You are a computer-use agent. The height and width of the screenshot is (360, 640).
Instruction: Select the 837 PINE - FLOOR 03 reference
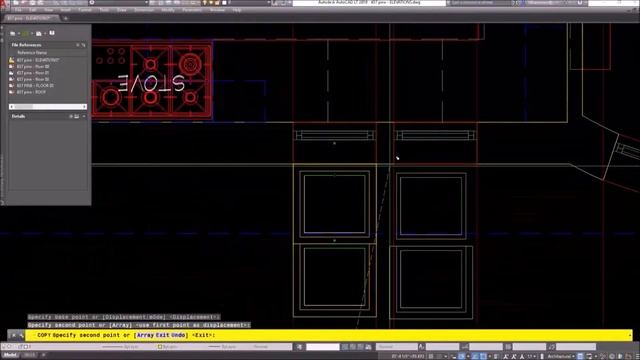35,86
